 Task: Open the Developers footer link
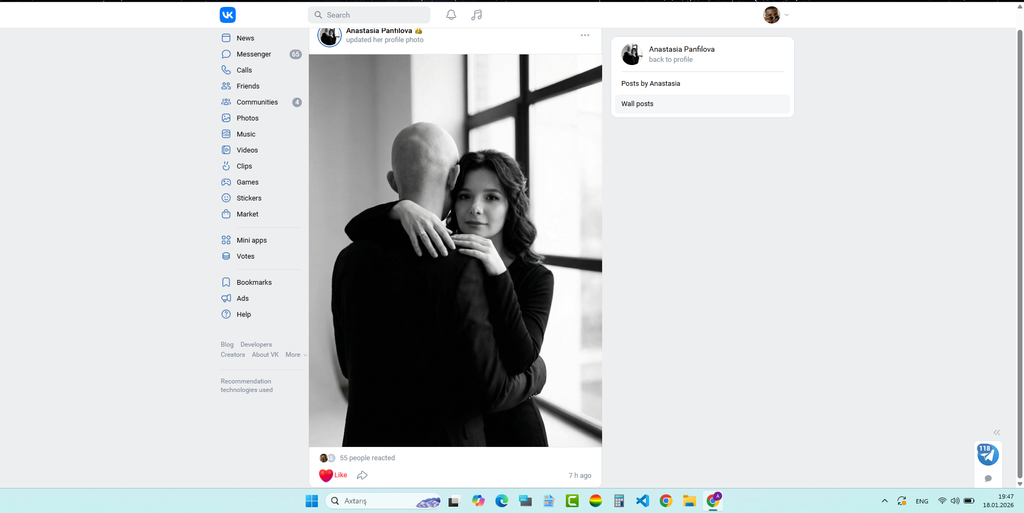click(x=256, y=344)
